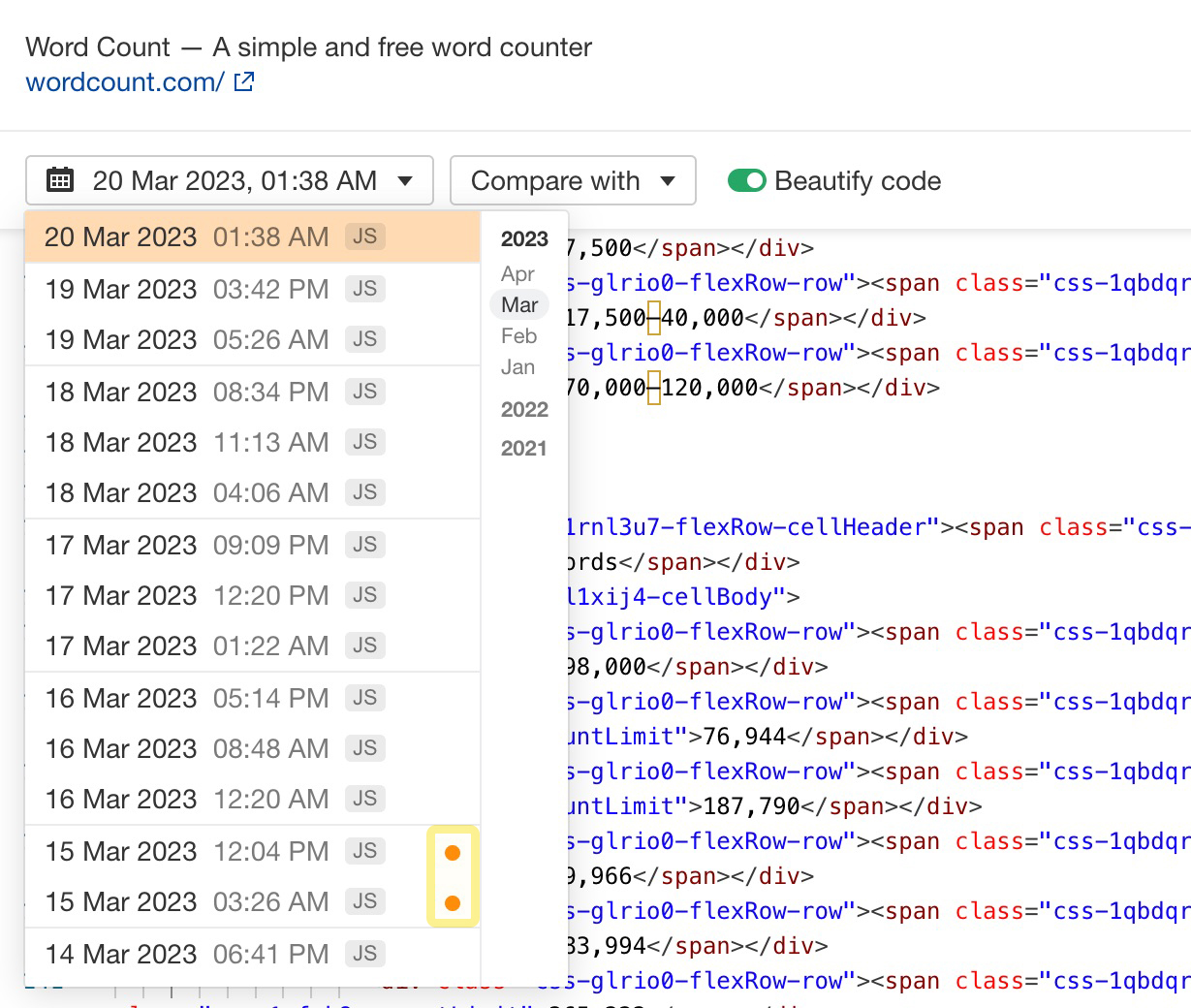This screenshot has width=1191, height=1008.
Task: Expand the 2022 year in the date picker
Action: coord(524,410)
